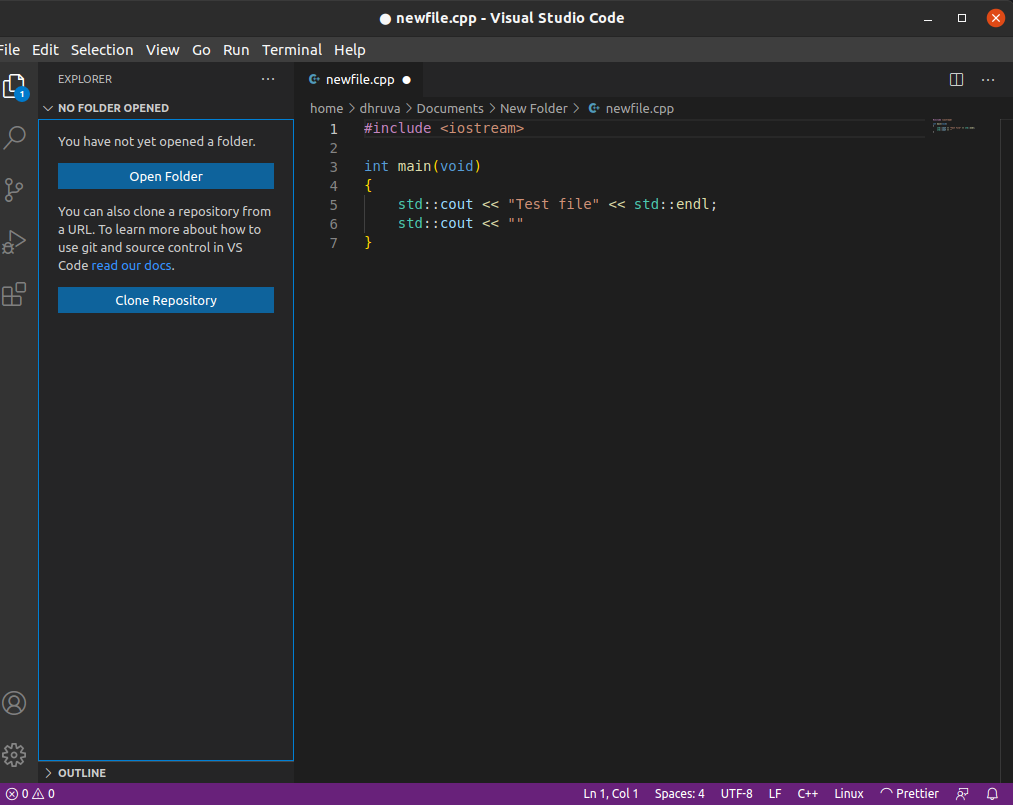Open the Manage gear icon
The width and height of the screenshot is (1013, 805).
pyautogui.click(x=14, y=755)
